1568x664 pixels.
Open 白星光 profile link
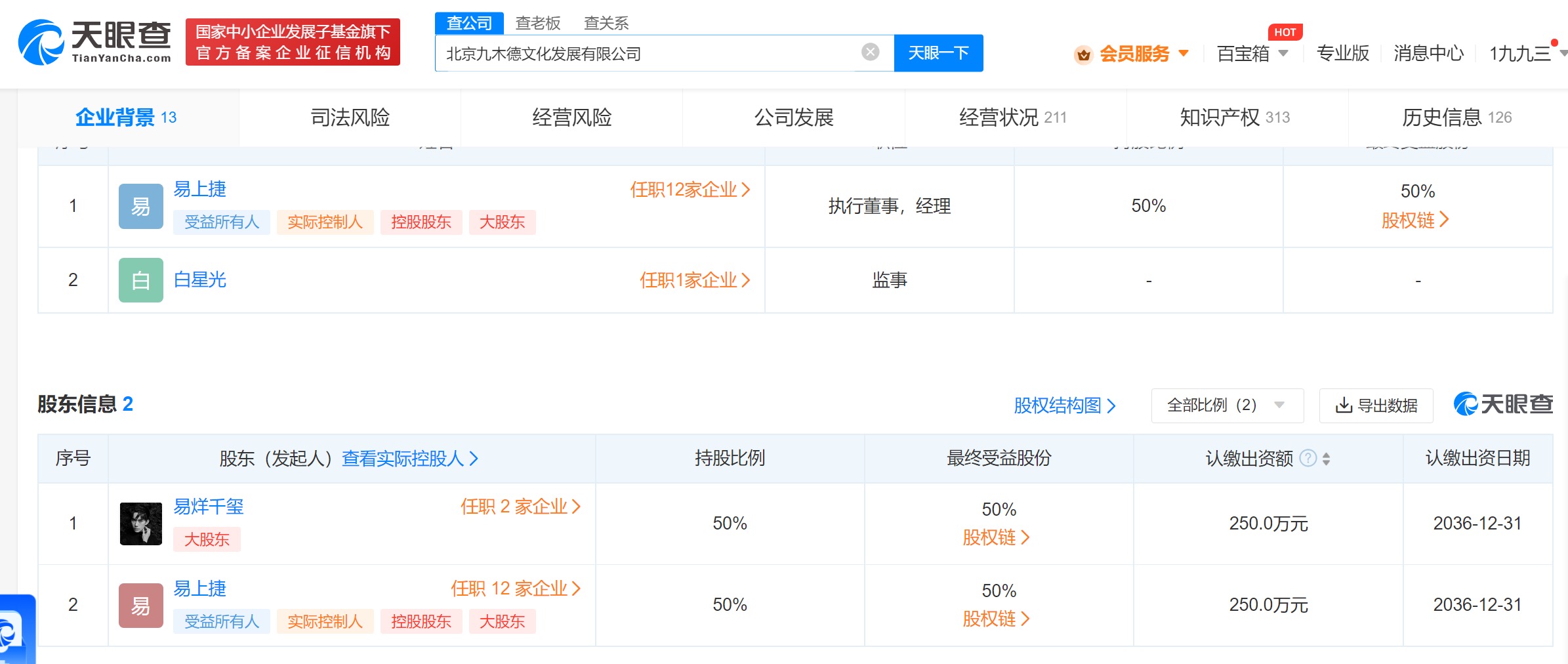(x=199, y=280)
